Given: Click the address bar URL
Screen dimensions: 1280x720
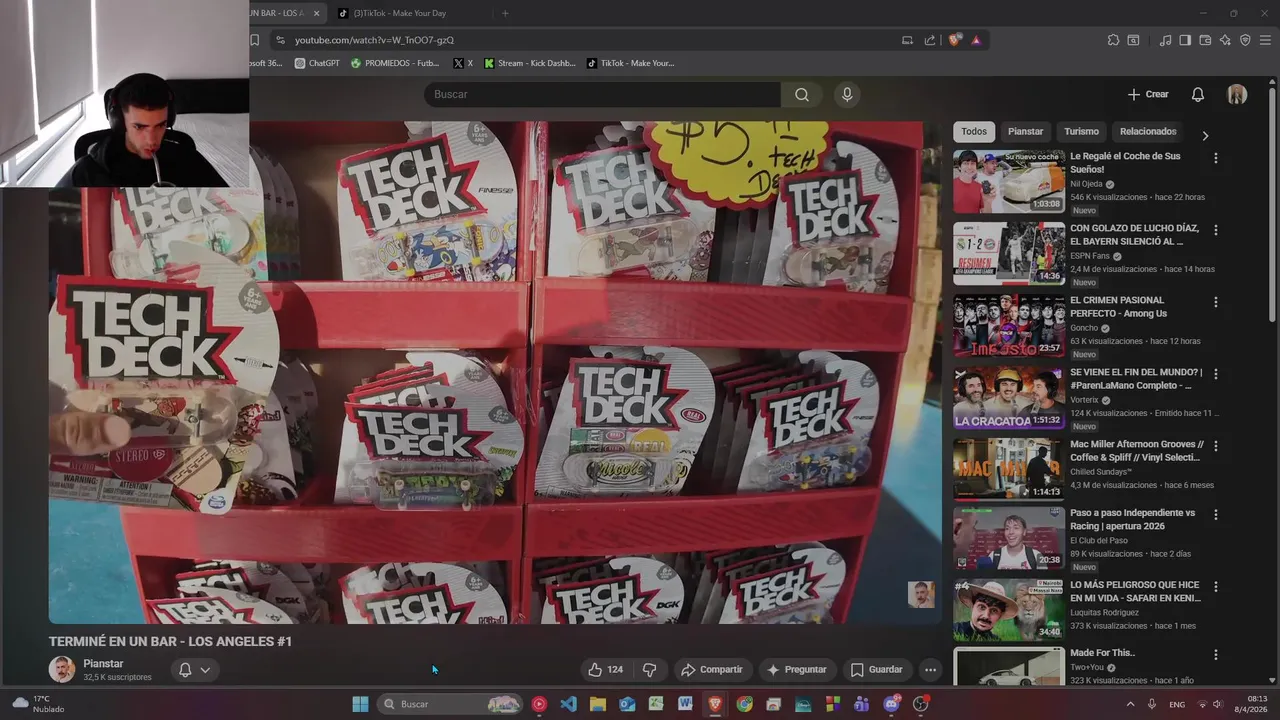Looking at the screenshot, I should 374,40.
